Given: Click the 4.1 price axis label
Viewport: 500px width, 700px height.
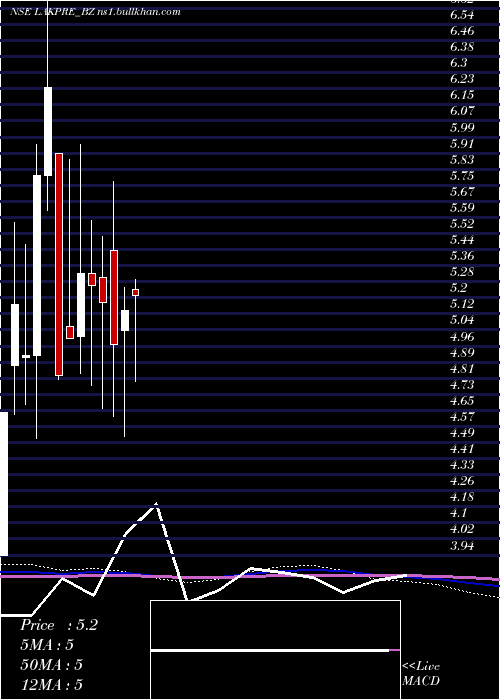Looking at the screenshot, I should [459, 513].
